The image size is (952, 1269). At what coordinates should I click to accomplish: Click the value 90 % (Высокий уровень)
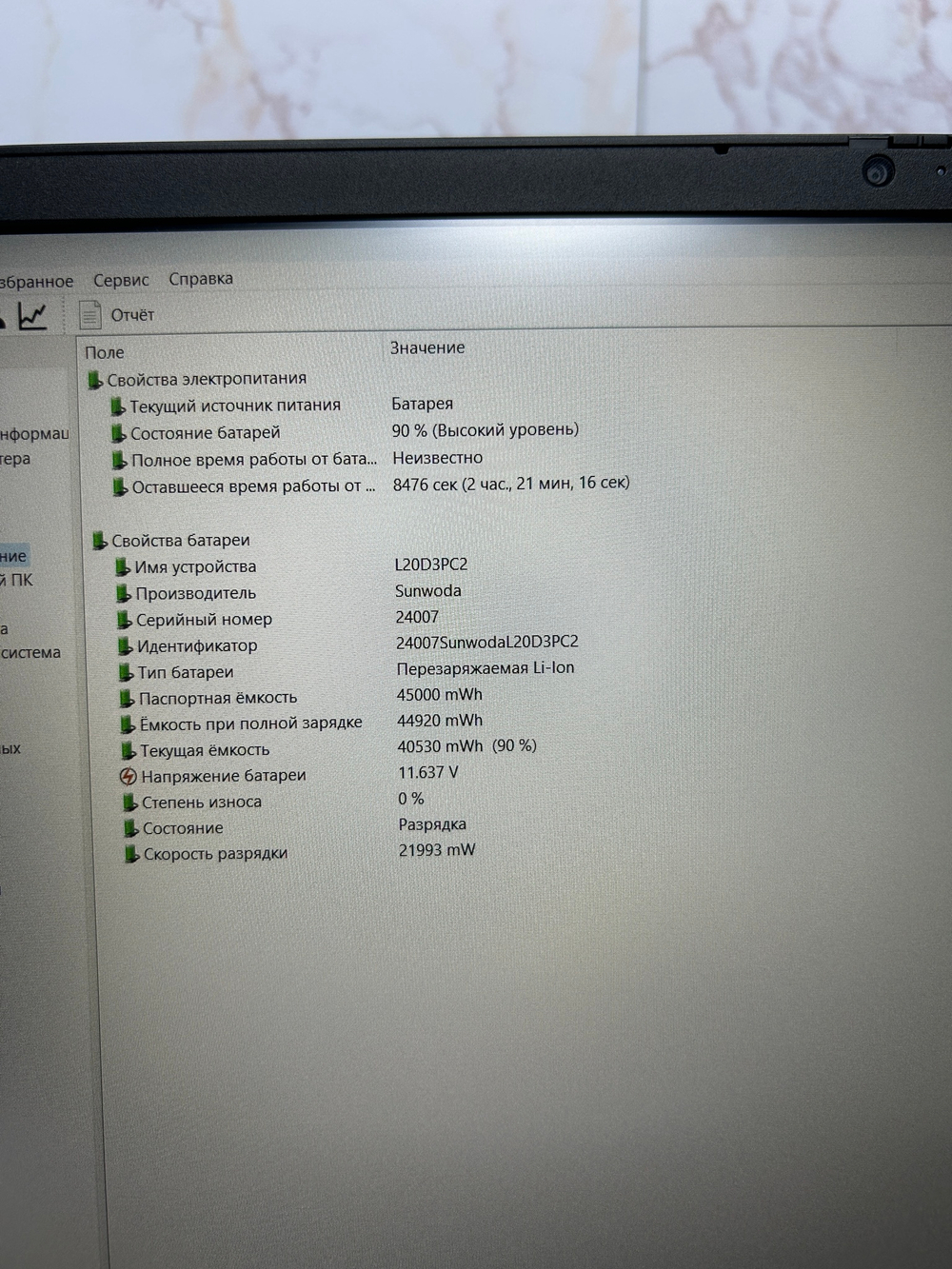486,430
